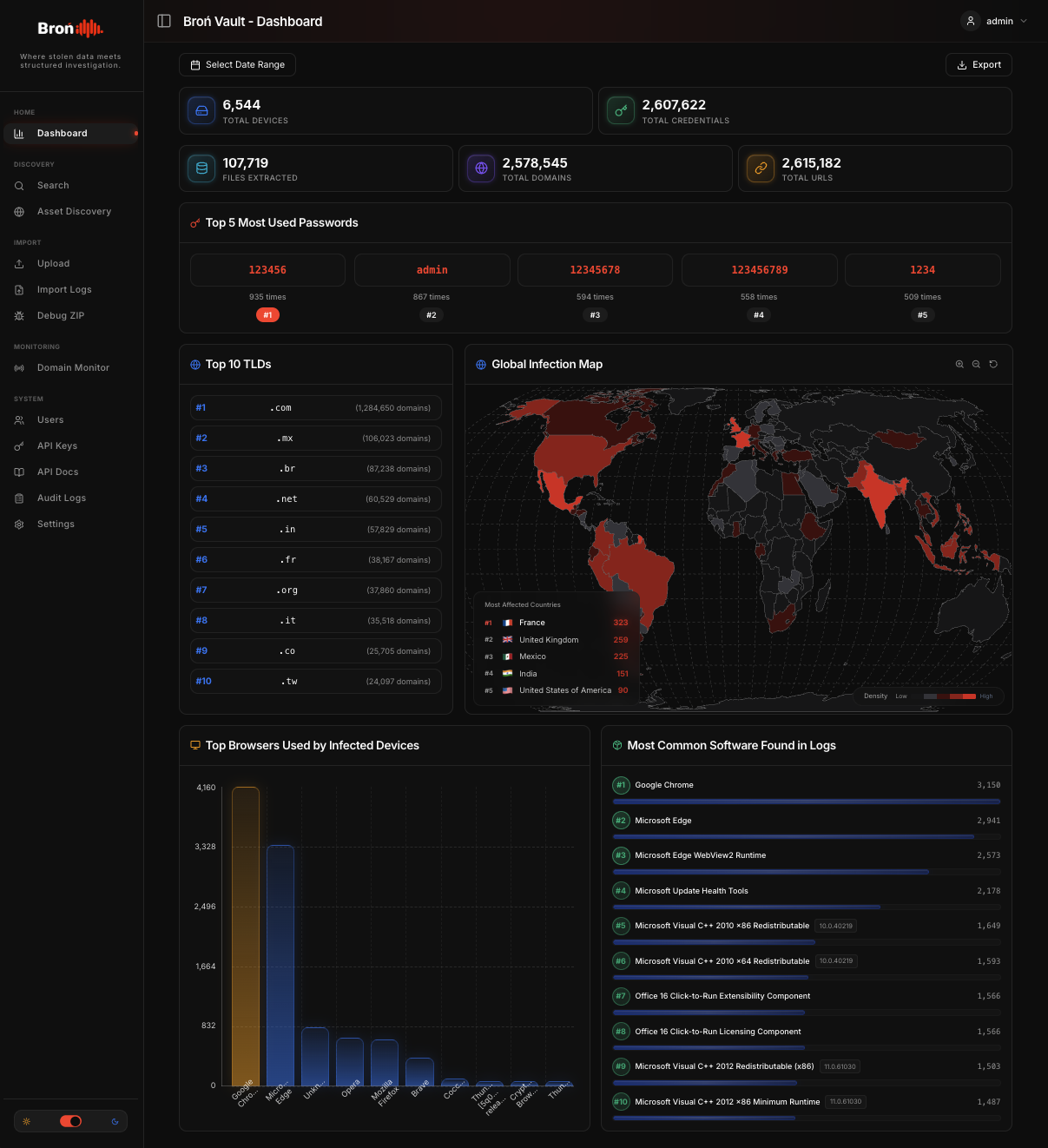Click the sun light-theme icon
The image size is (1048, 1148).
click(26, 1121)
